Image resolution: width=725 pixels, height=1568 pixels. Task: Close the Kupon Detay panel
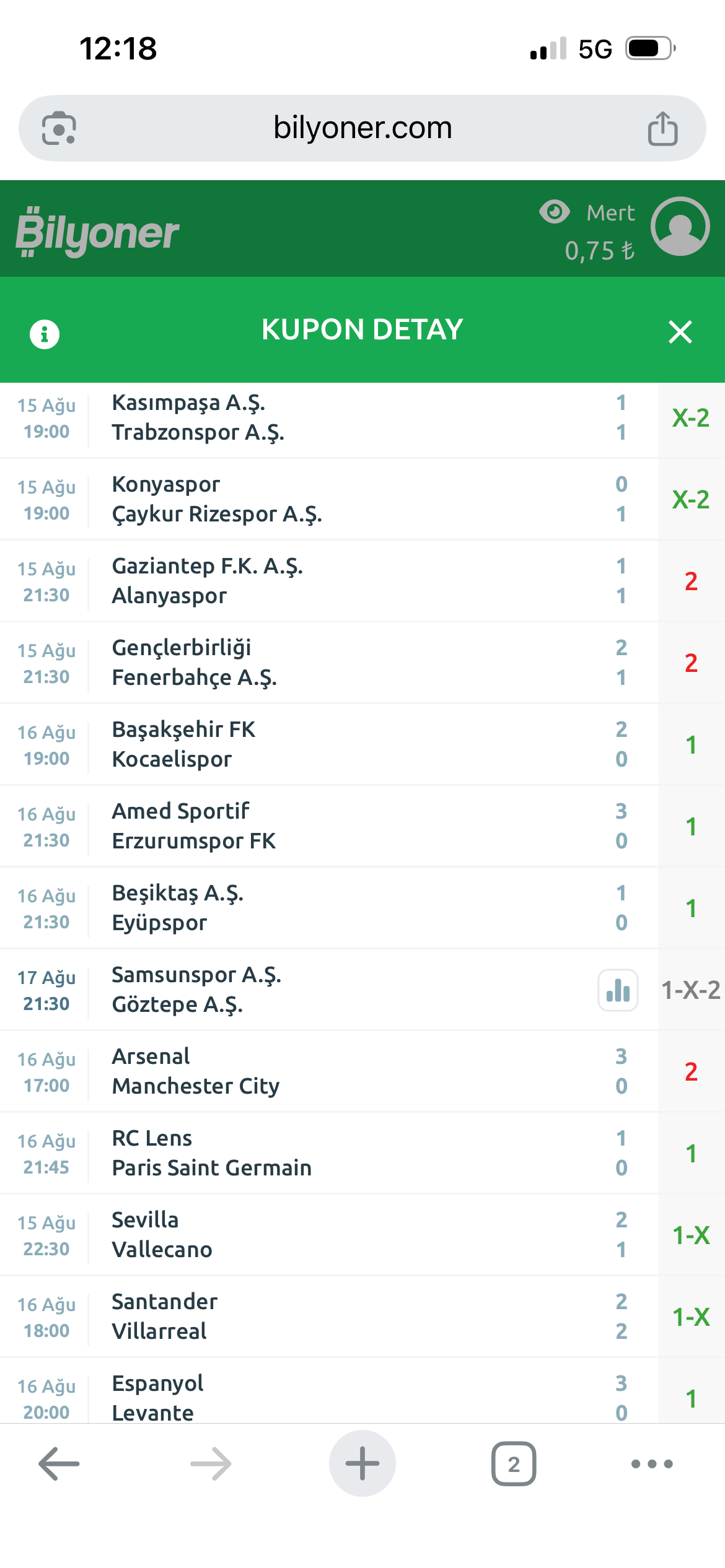tap(680, 332)
